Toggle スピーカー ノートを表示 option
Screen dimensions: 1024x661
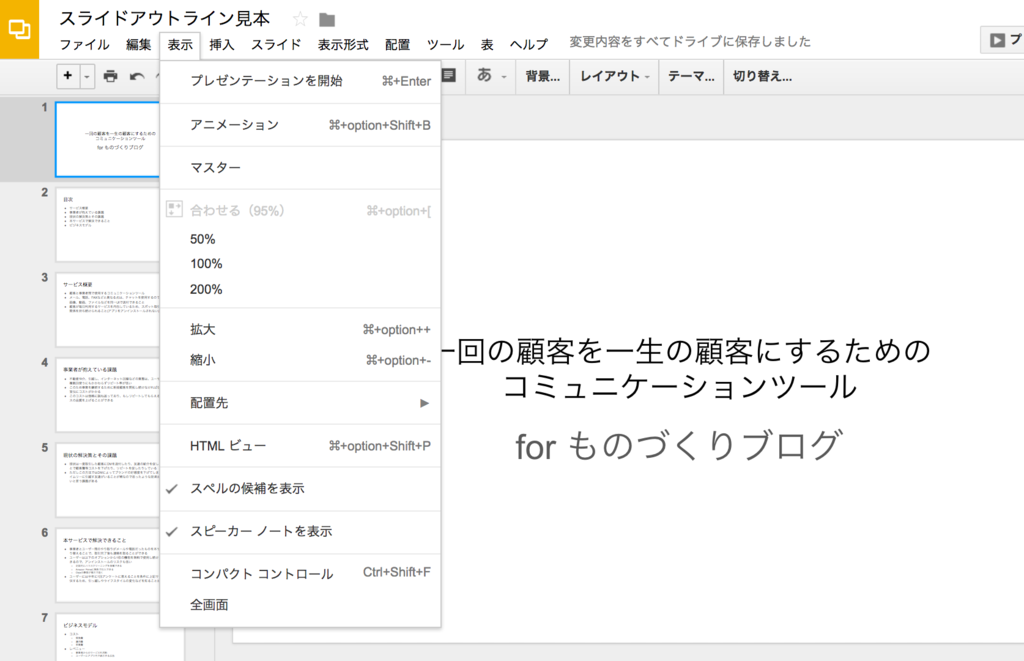click(x=300, y=532)
